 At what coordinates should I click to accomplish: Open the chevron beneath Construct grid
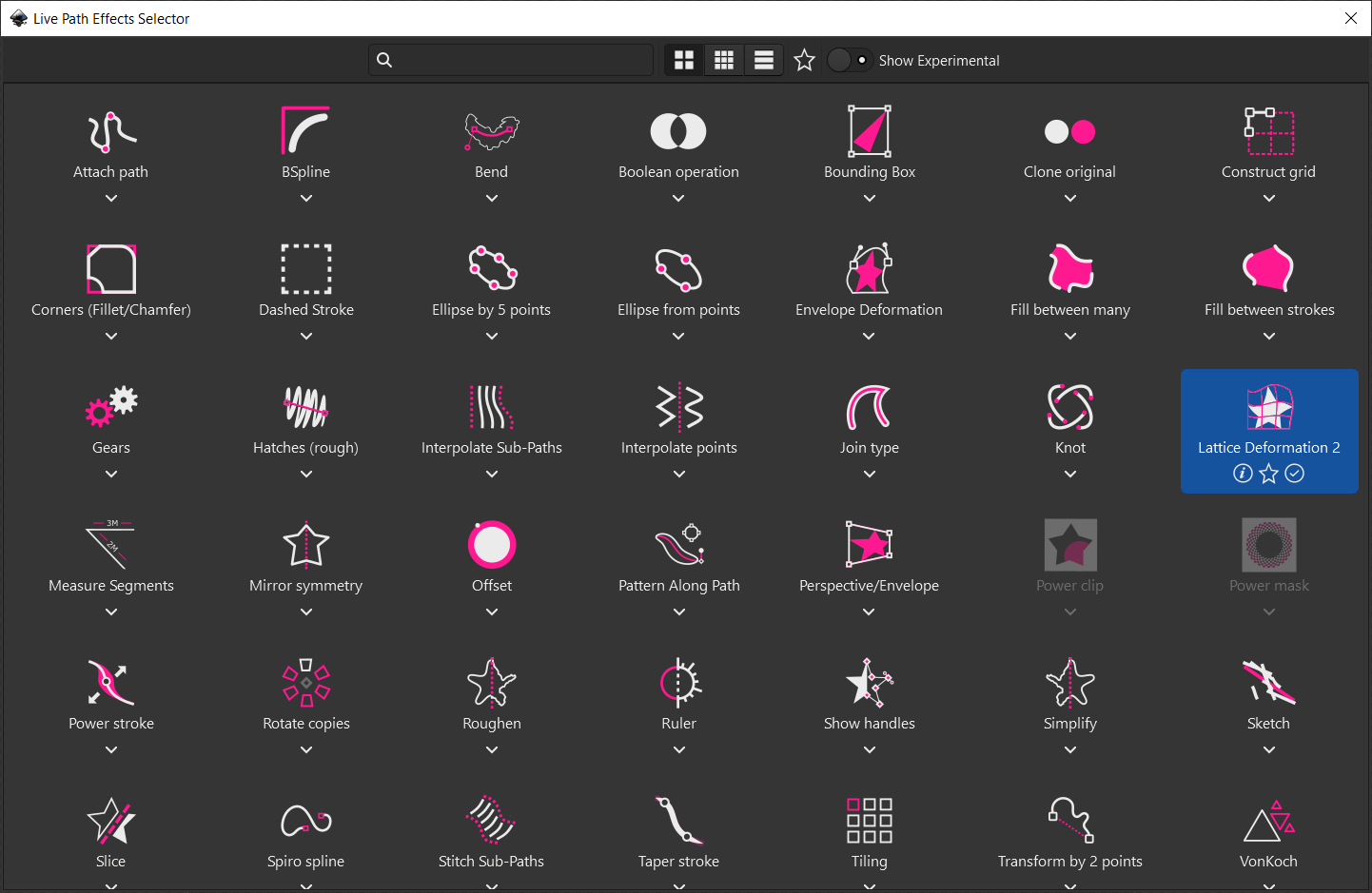1269,199
